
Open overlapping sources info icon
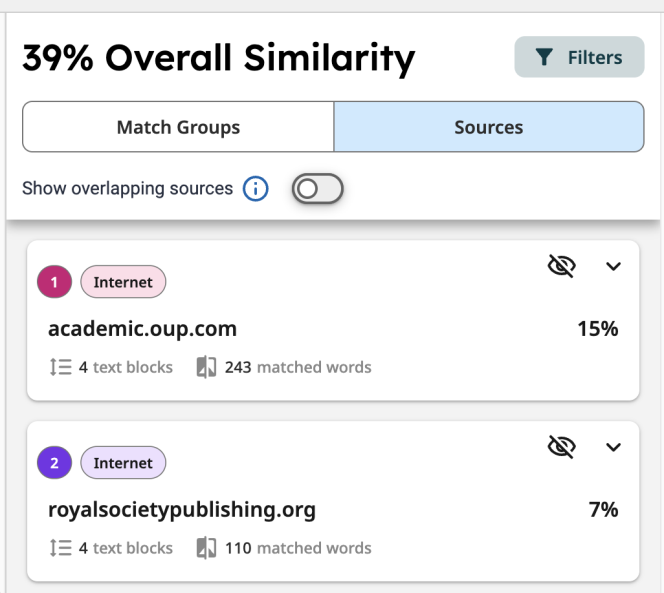pyautogui.click(x=255, y=188)
